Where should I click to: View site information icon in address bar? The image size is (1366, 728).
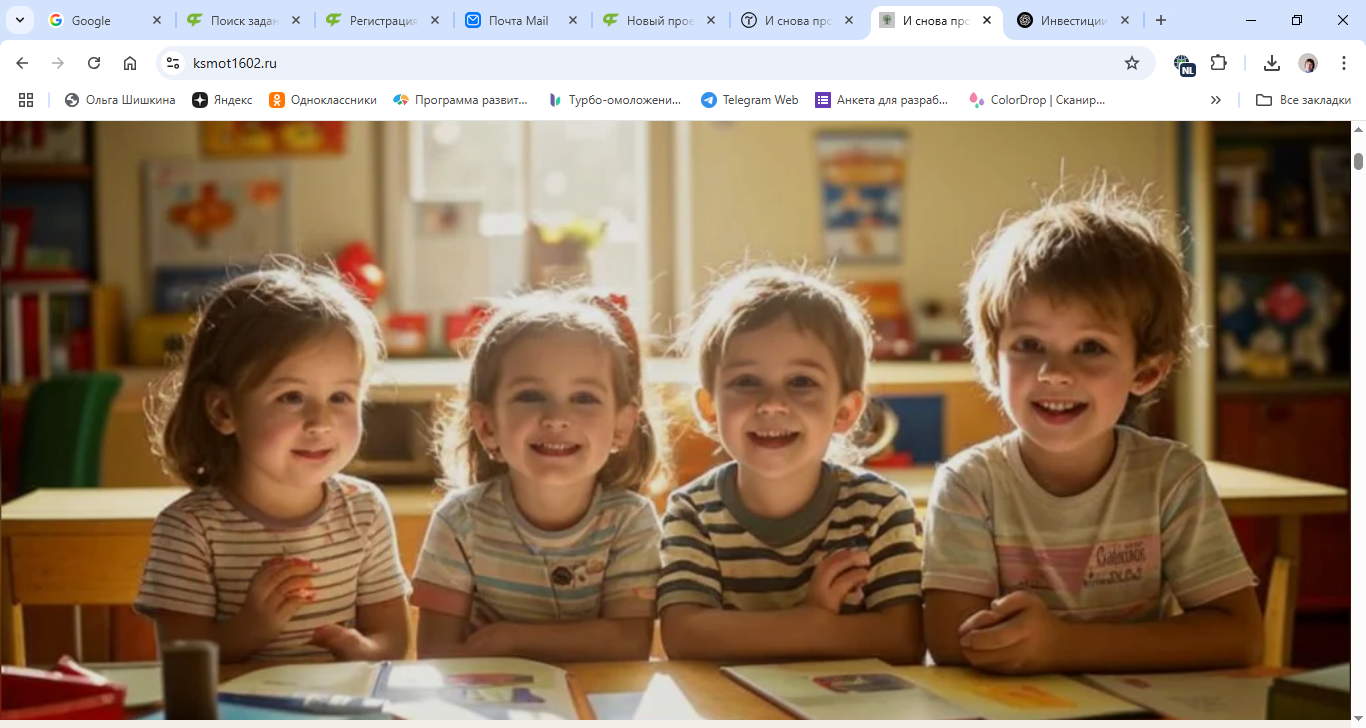tap(173, 63)
